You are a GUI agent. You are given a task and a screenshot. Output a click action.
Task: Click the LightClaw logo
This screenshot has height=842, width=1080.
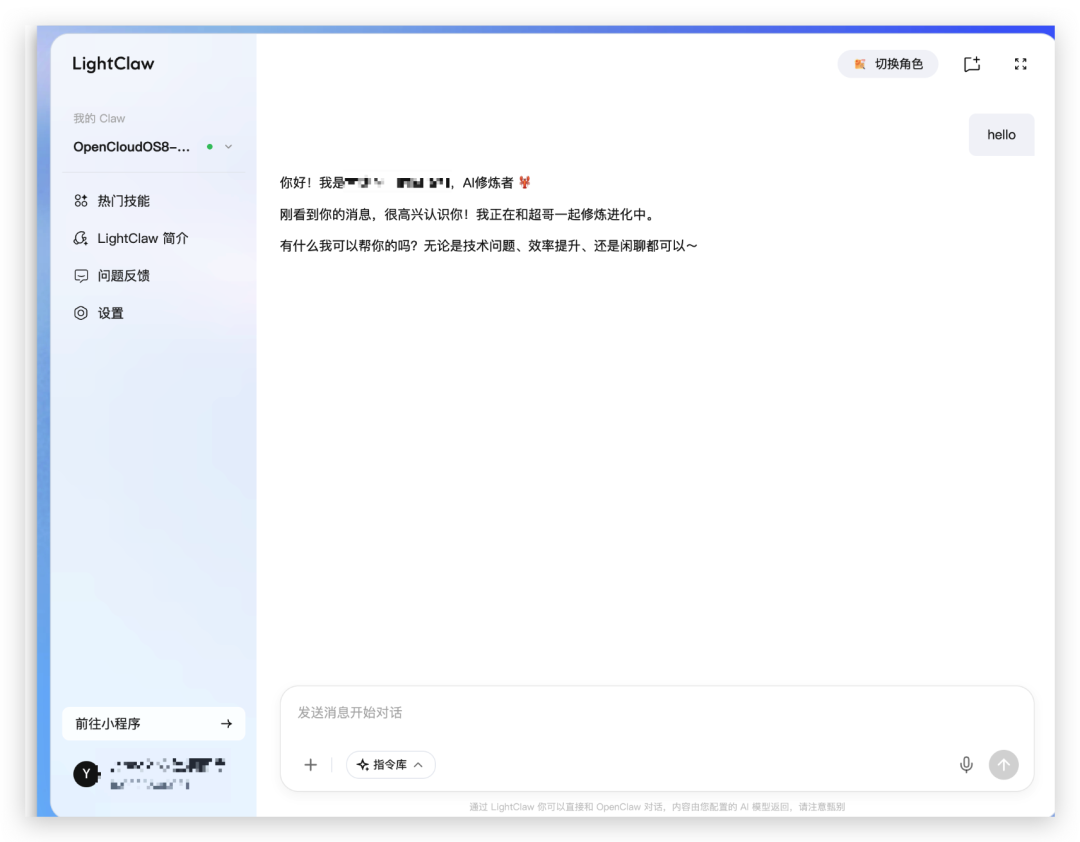point(113,64)
